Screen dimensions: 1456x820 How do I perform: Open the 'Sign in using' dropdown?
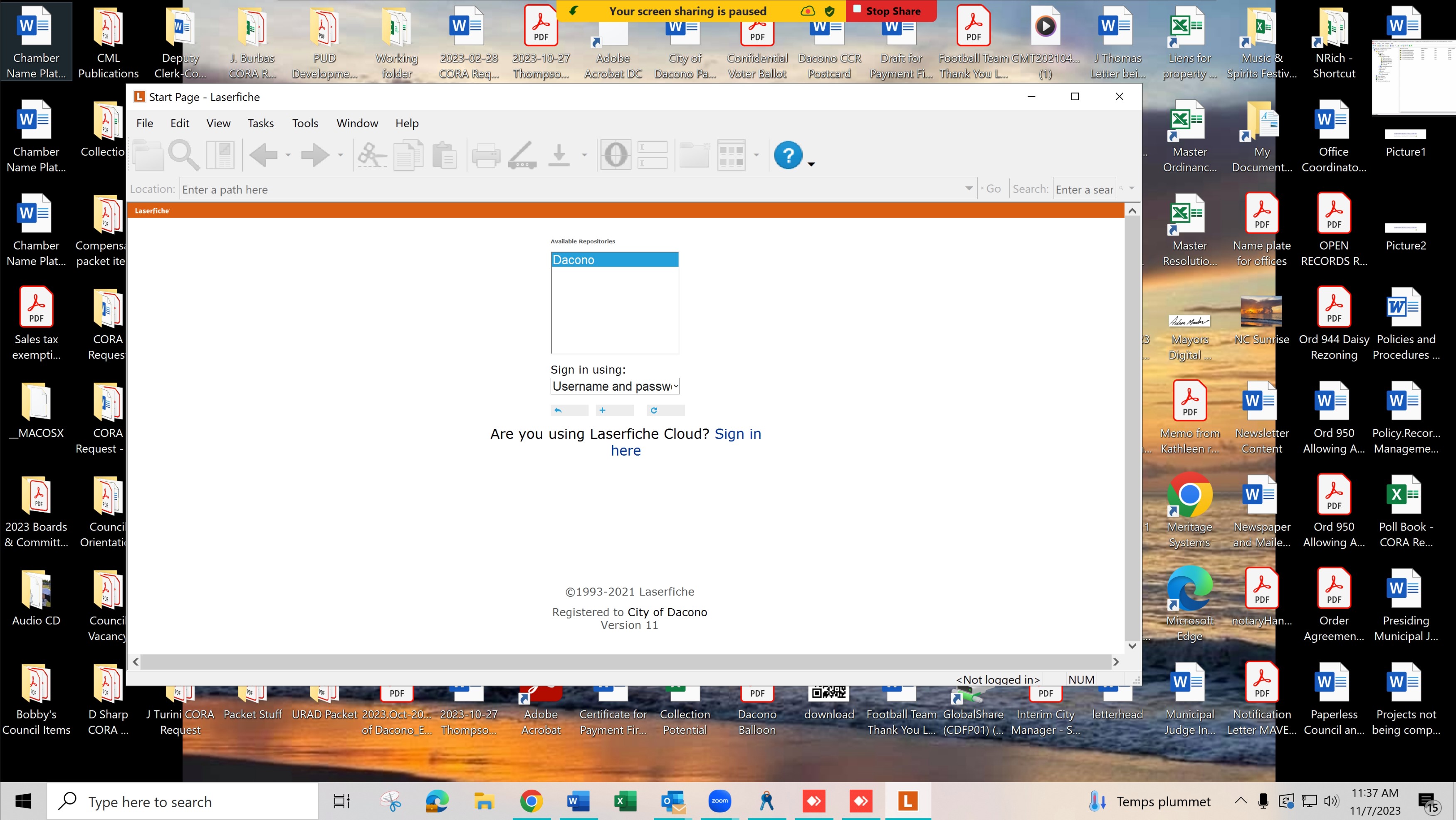(x=614, y=386)
